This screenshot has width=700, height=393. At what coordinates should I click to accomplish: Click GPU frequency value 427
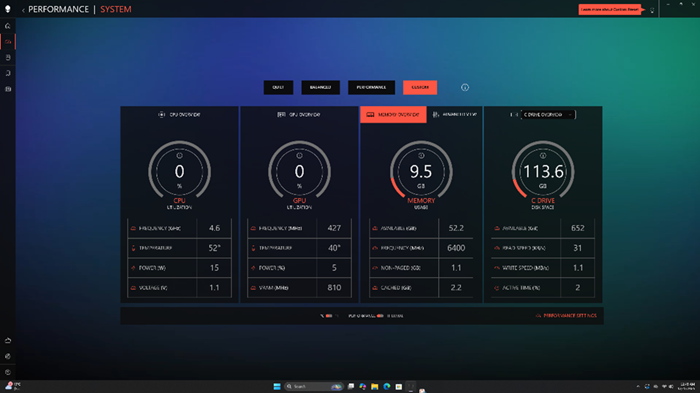tap(334, 228)
